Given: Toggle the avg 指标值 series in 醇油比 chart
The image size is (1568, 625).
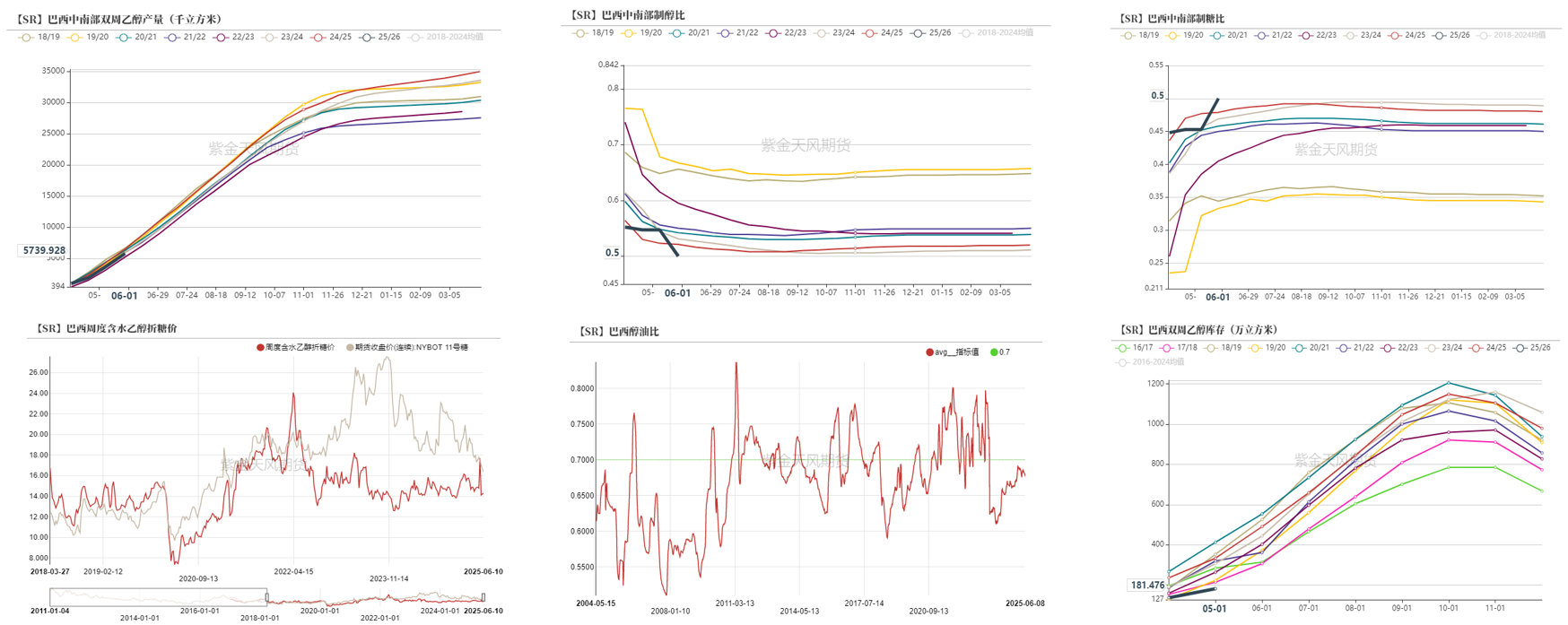Looking at the screenshot, I should pos(929,352).
